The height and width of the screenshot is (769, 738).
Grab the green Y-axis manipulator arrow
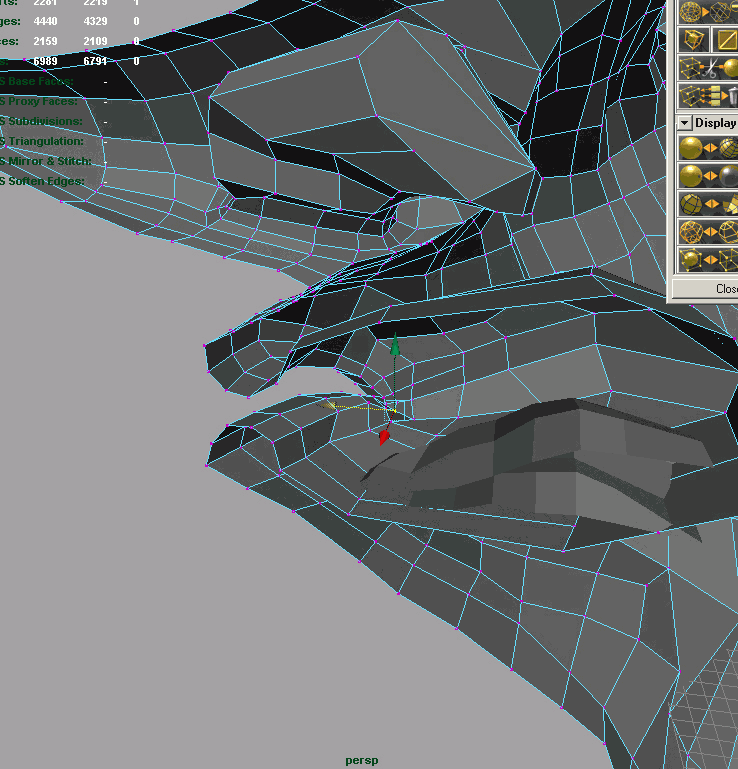point(395,347)
